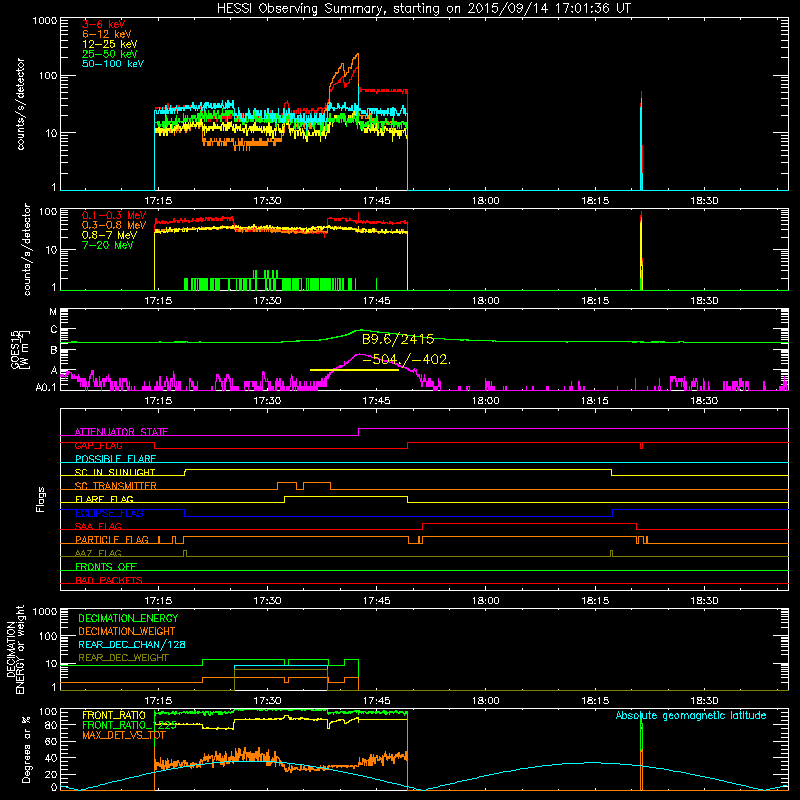Select the 25-50 keV legend label

tap(110, 54)
